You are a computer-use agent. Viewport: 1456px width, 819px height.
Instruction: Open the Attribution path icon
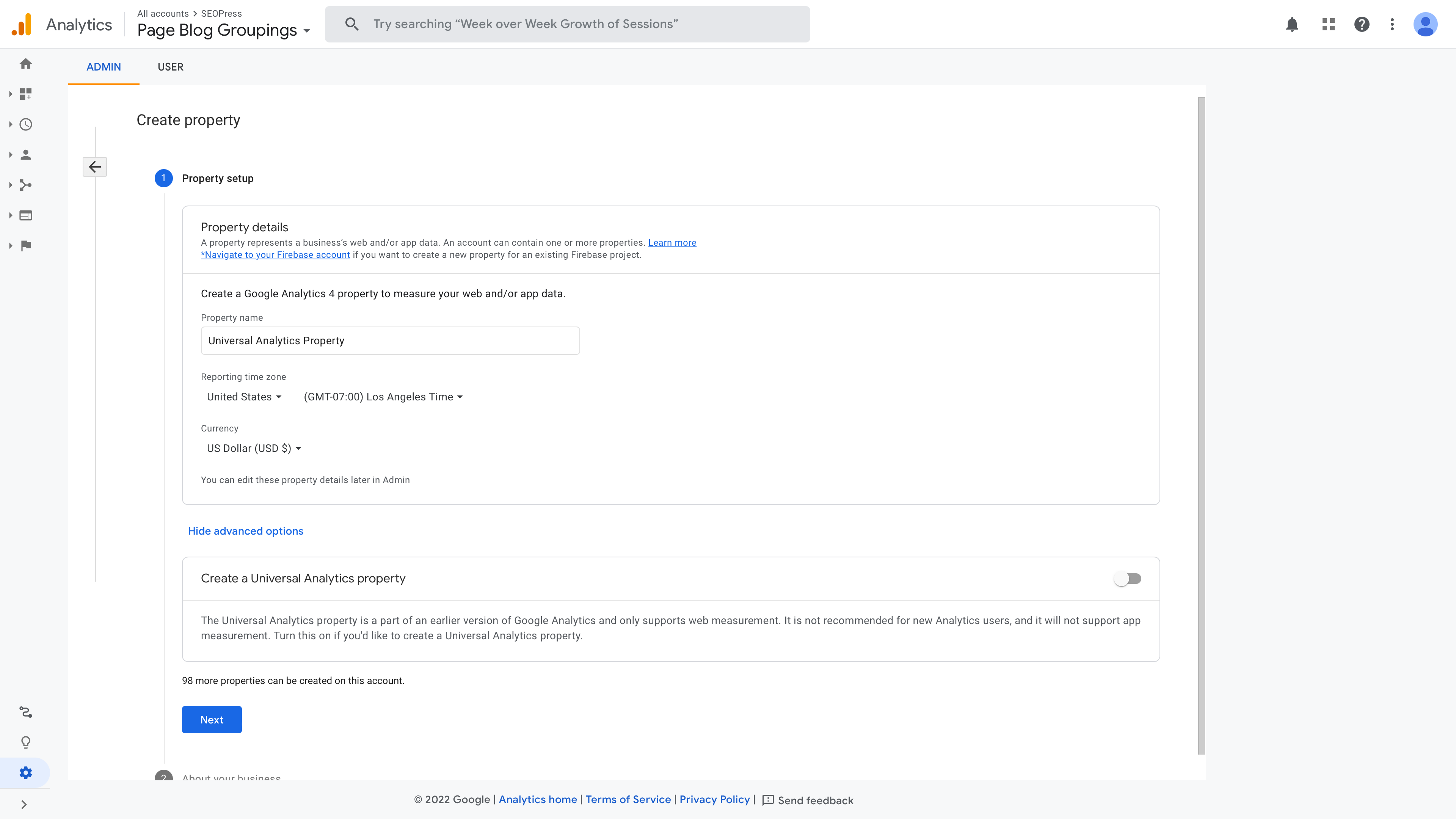(25, 712)
